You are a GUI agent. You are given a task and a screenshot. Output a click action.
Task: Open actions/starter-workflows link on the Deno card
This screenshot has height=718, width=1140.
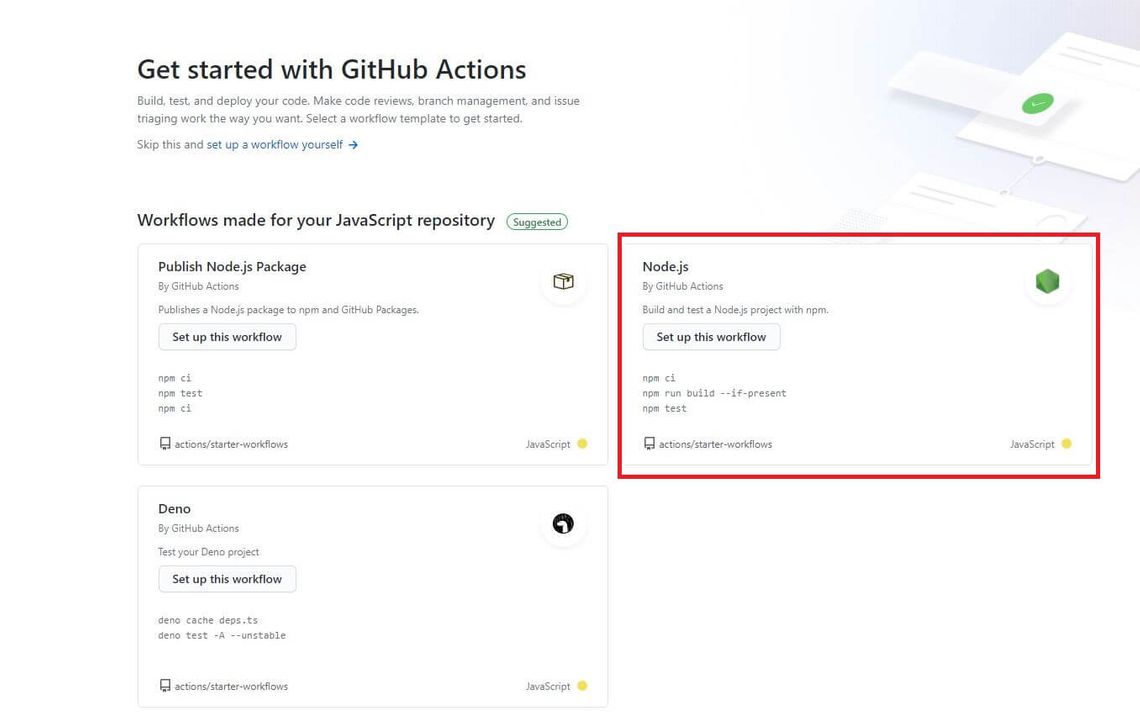tap(229, 686)
